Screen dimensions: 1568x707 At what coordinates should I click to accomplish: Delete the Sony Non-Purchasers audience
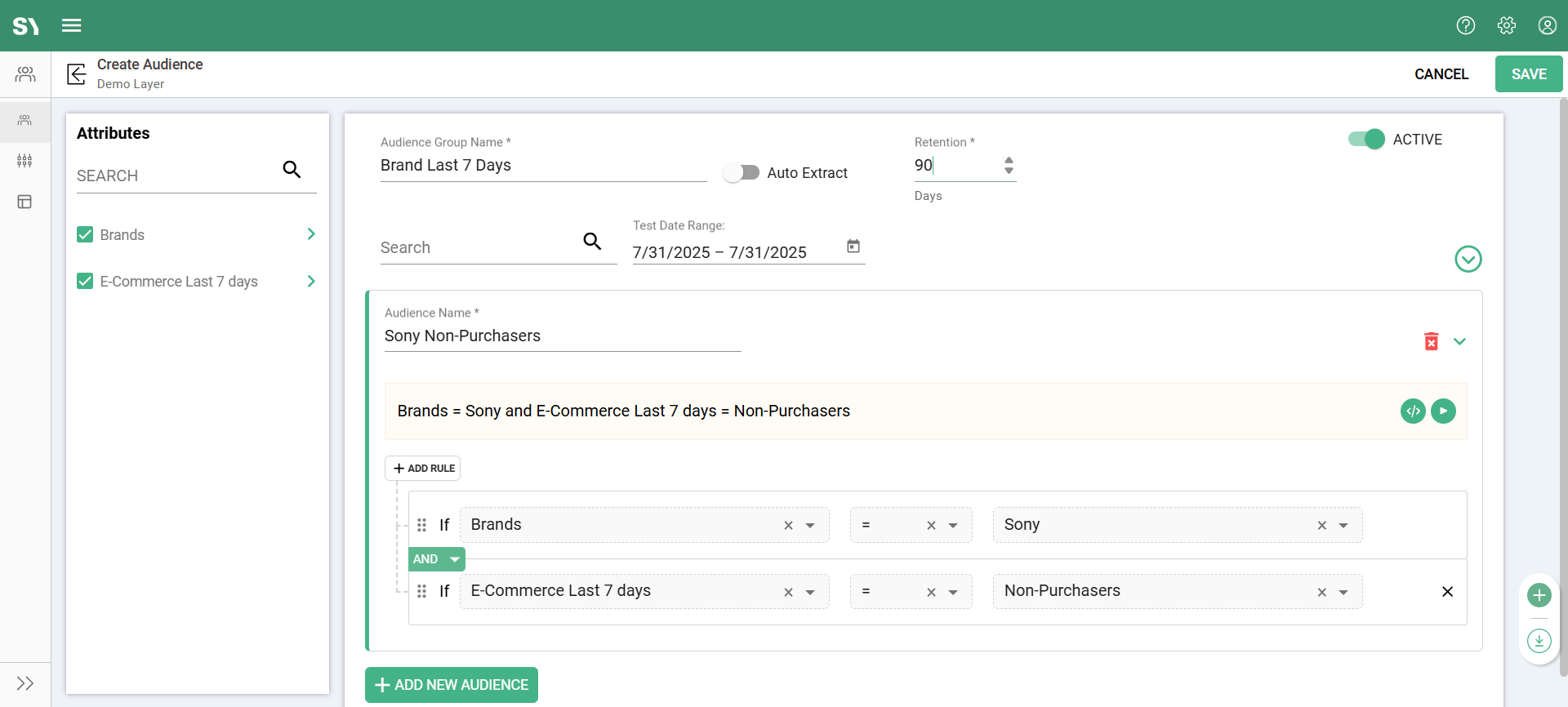click(x=1431, y=341)
